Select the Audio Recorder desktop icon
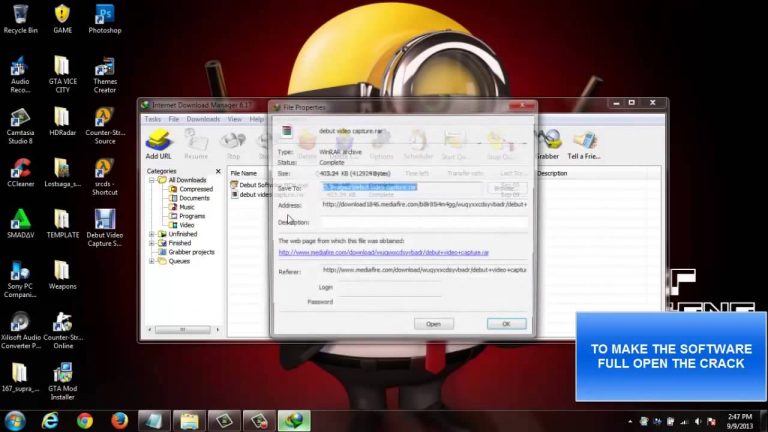Image resolution: width=768 pixels, height=432 pixels. tap(20, 74)
